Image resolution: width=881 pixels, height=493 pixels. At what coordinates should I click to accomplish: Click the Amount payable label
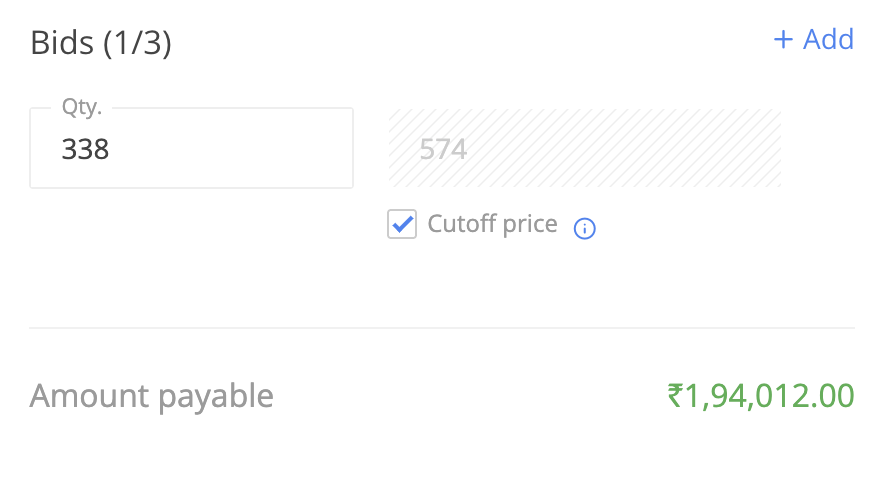click(x=151, y=396)
